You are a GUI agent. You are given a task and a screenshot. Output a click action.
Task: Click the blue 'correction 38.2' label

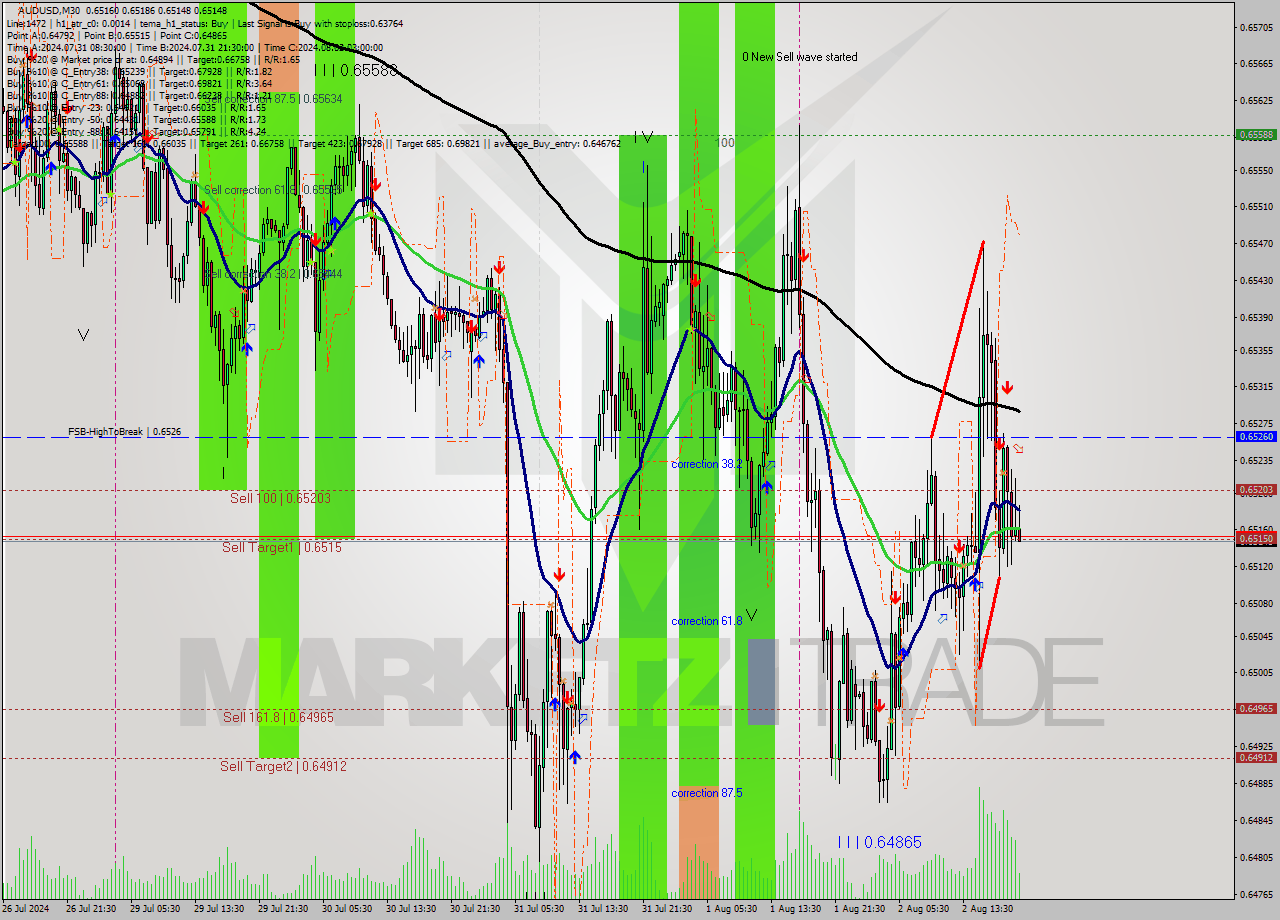(707, 464)
